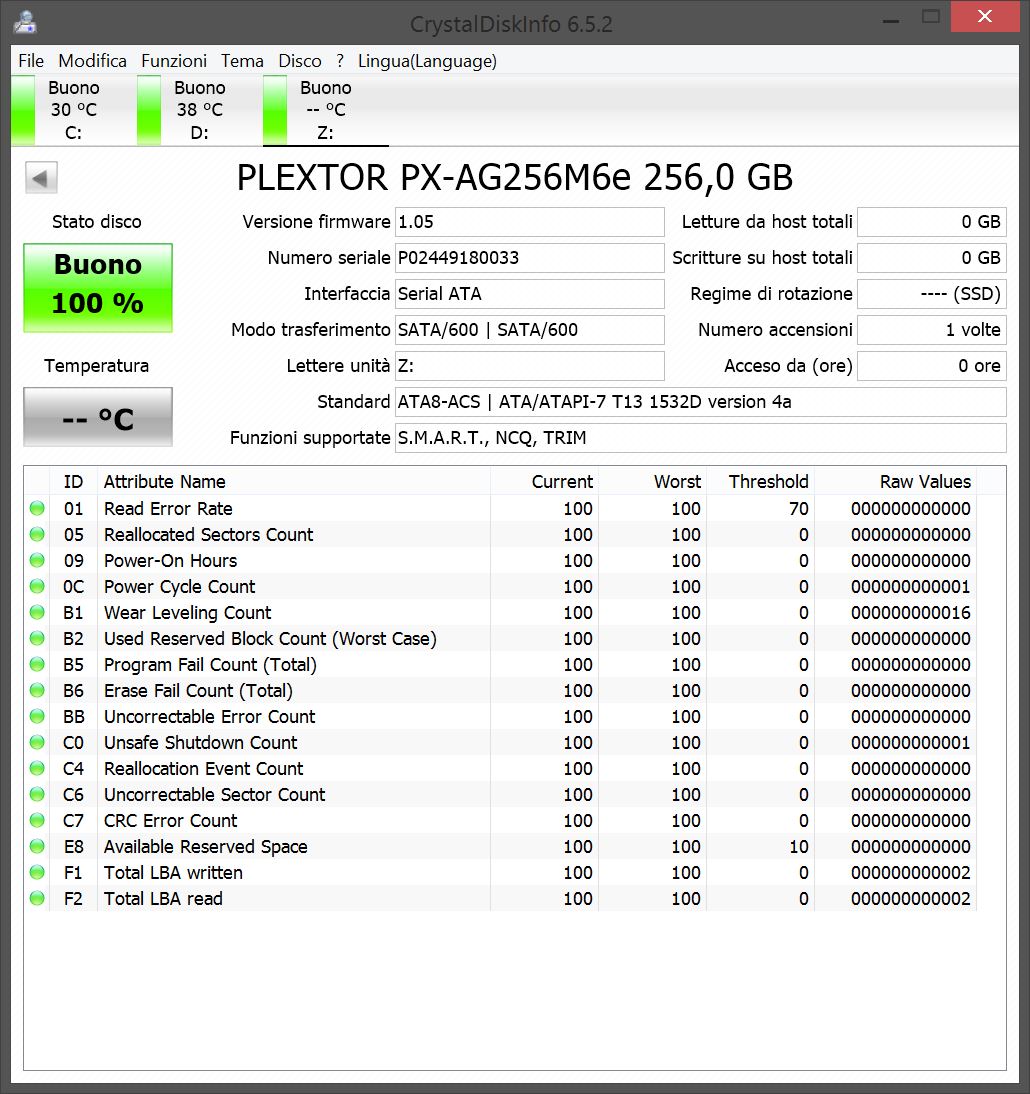Click green status dot for Power-On Hours
The width and height of the screenshot is (1030, 1094).
coord(37,560)
